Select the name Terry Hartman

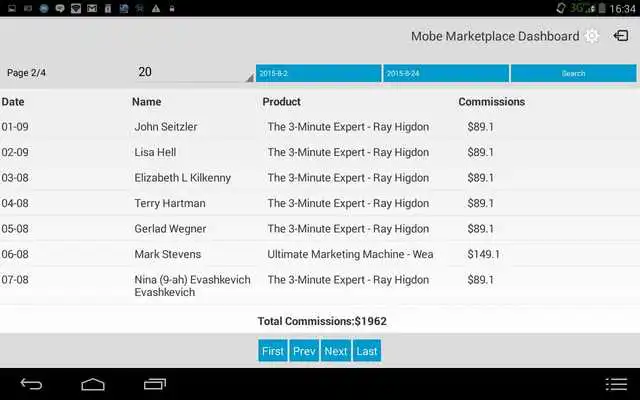click(170, 203)
